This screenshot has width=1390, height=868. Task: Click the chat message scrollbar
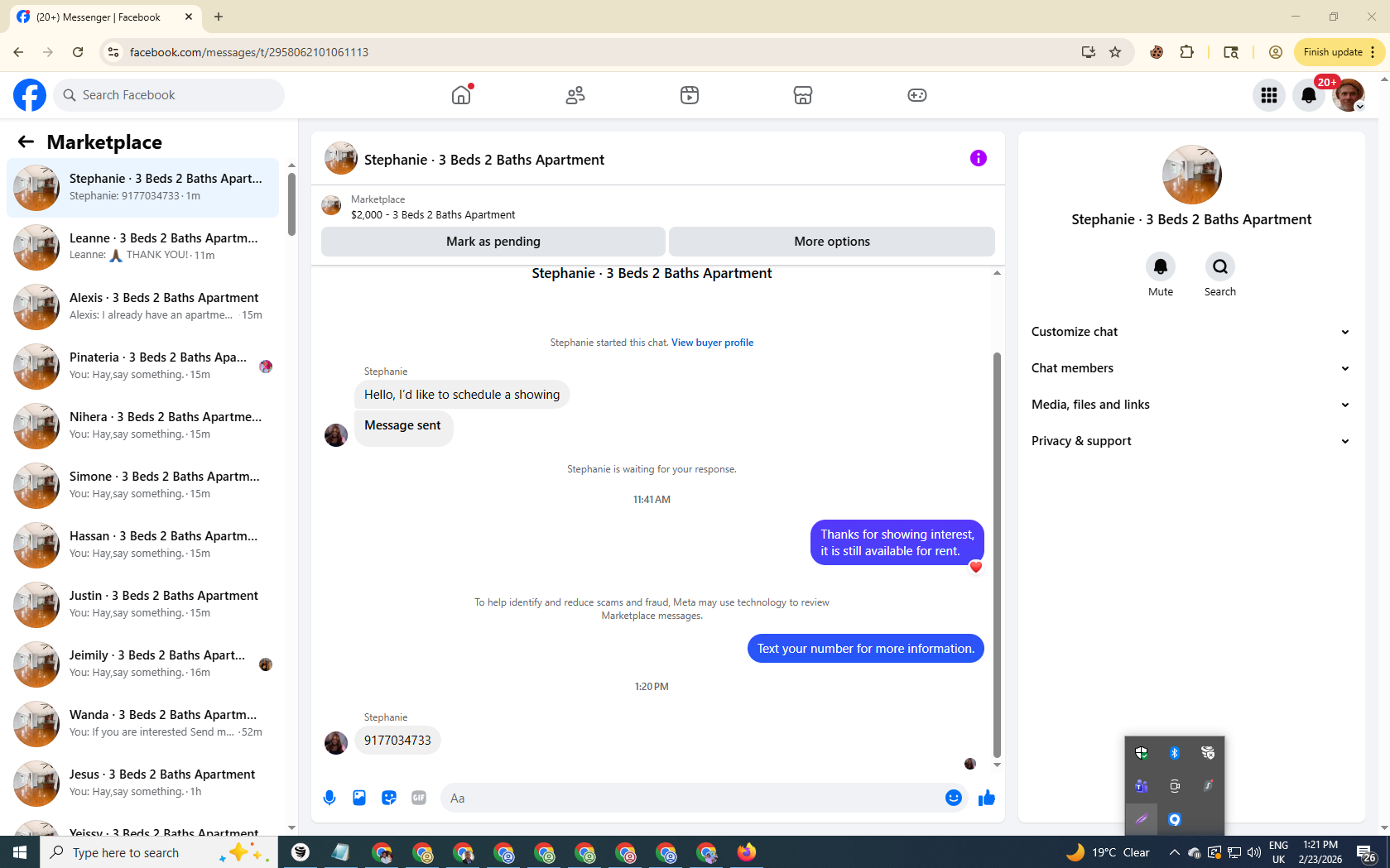point(997,554)
